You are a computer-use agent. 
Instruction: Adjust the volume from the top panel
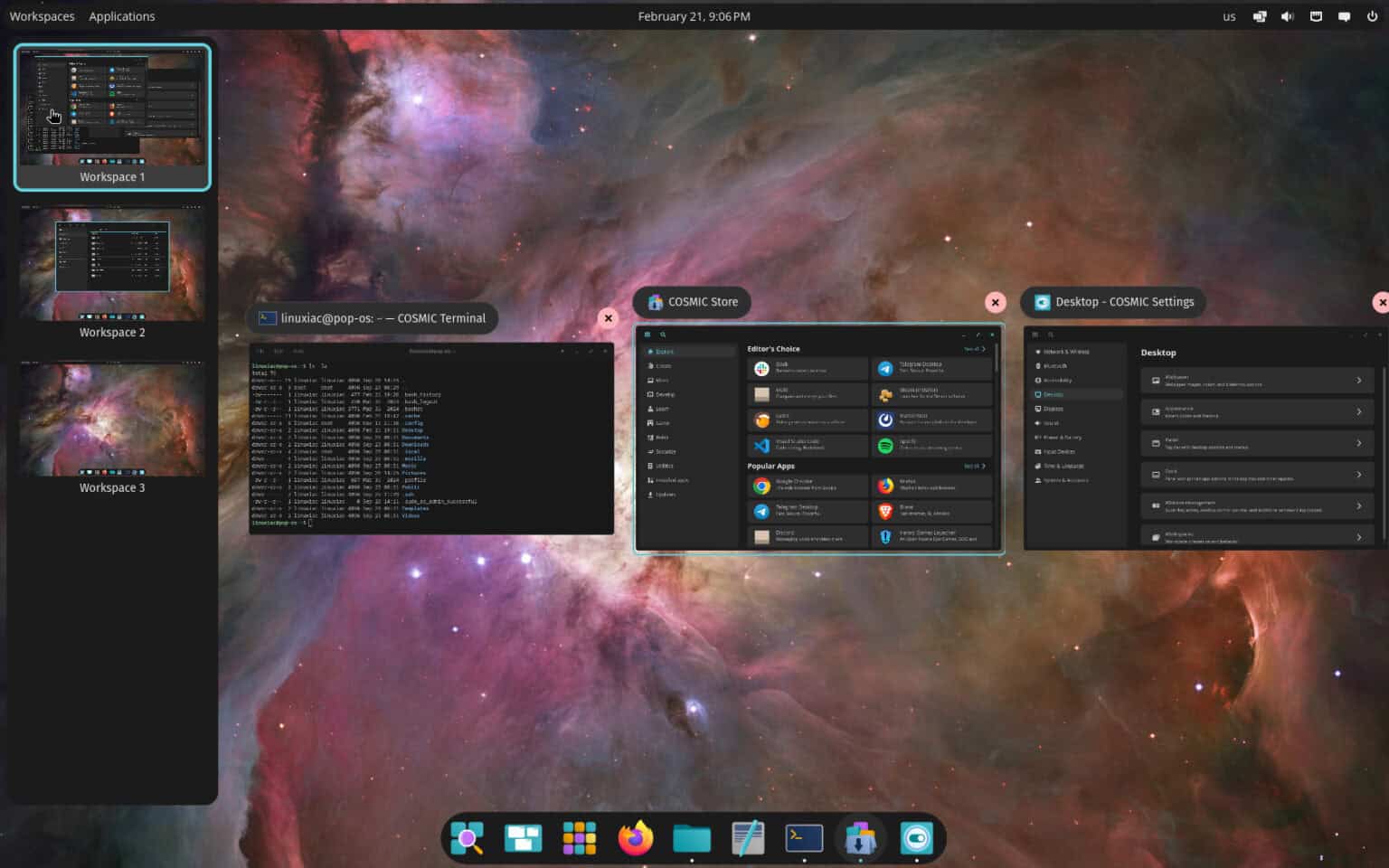tap(1287, 15)
